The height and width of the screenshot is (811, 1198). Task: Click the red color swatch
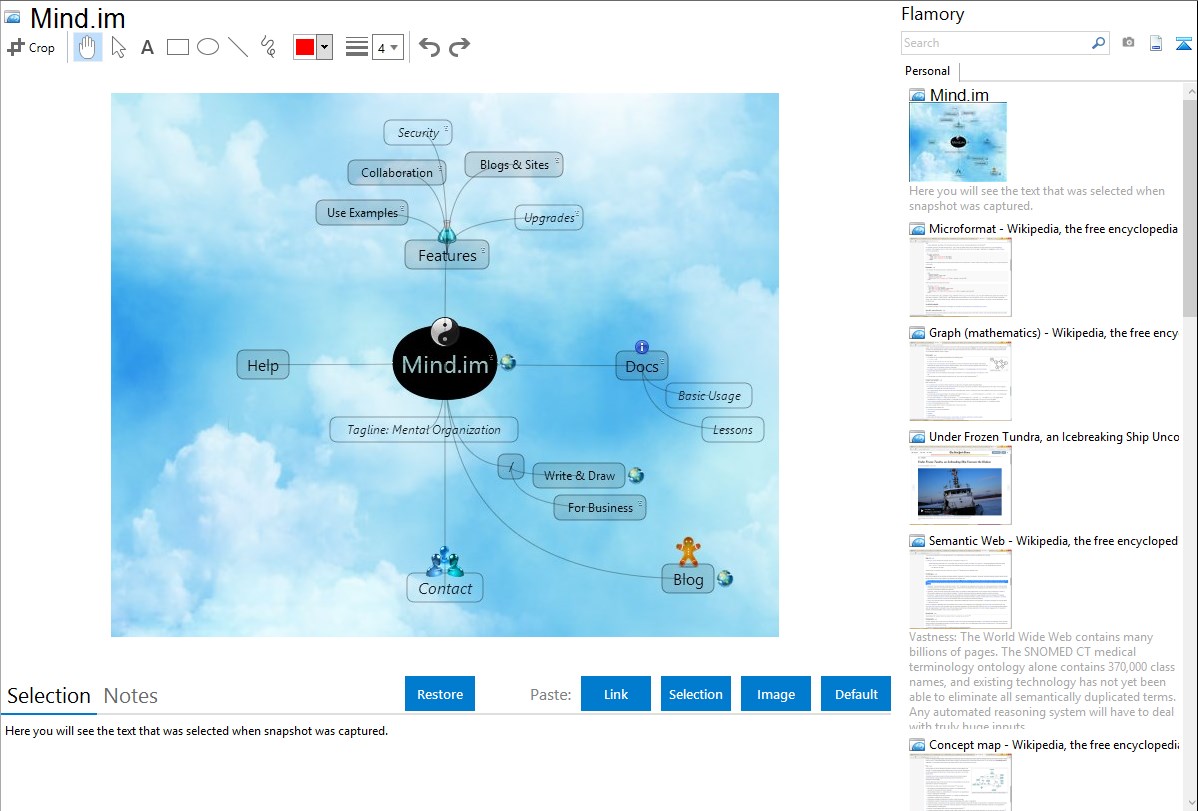[305, 47]
